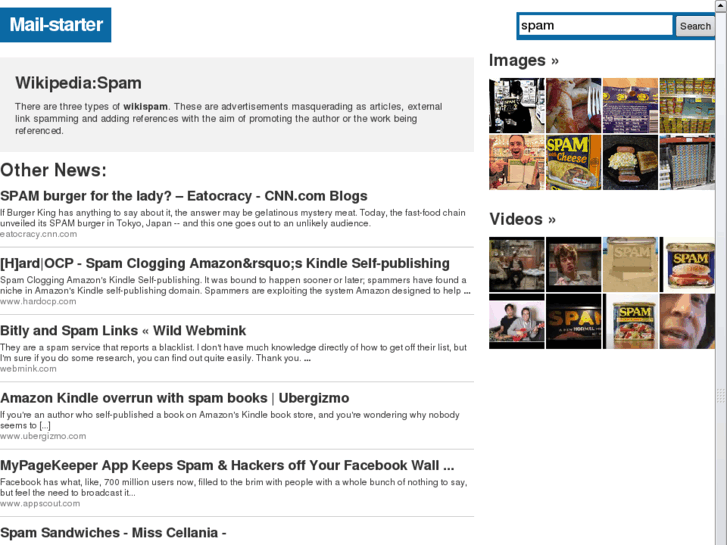Click the www.hardocp.com source text
This screenshot has height=545, width=727.
pos(38,301)
